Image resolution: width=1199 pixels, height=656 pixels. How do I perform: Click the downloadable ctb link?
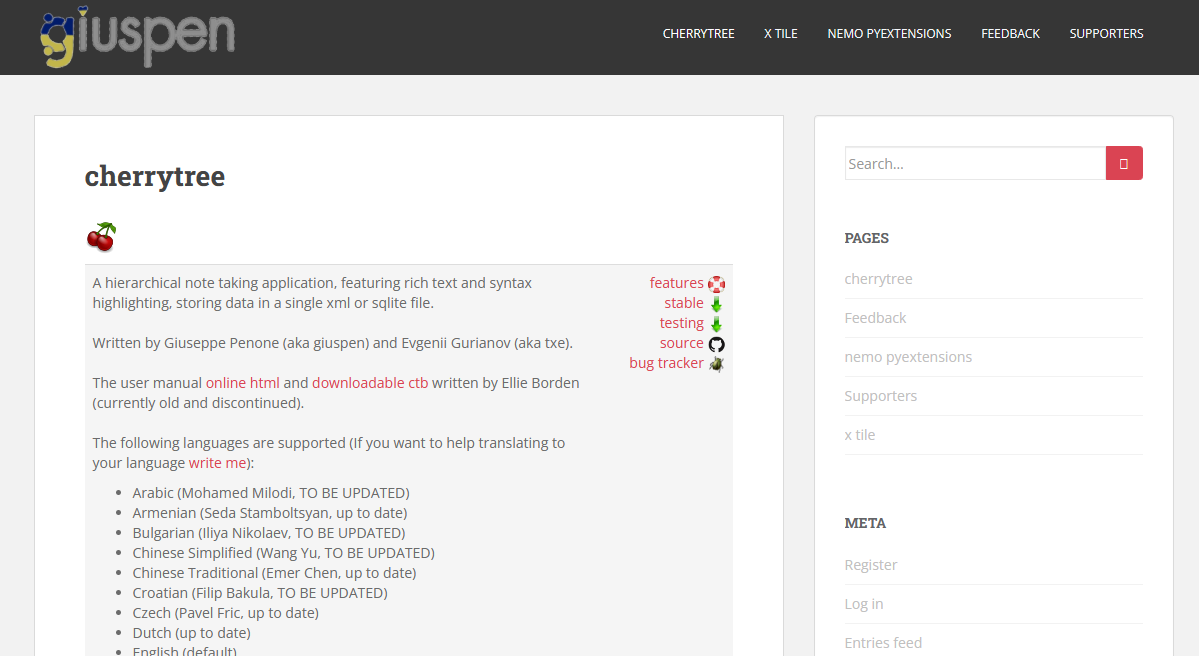(x=370, y=382)
